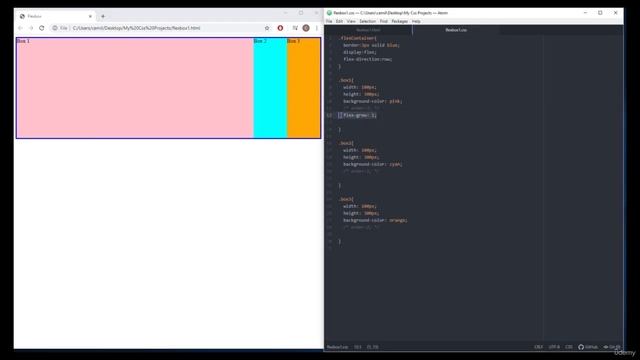Change the CSS grammar in status bar
The height and width of the screenshot is (360, 640).
(569, 347)
